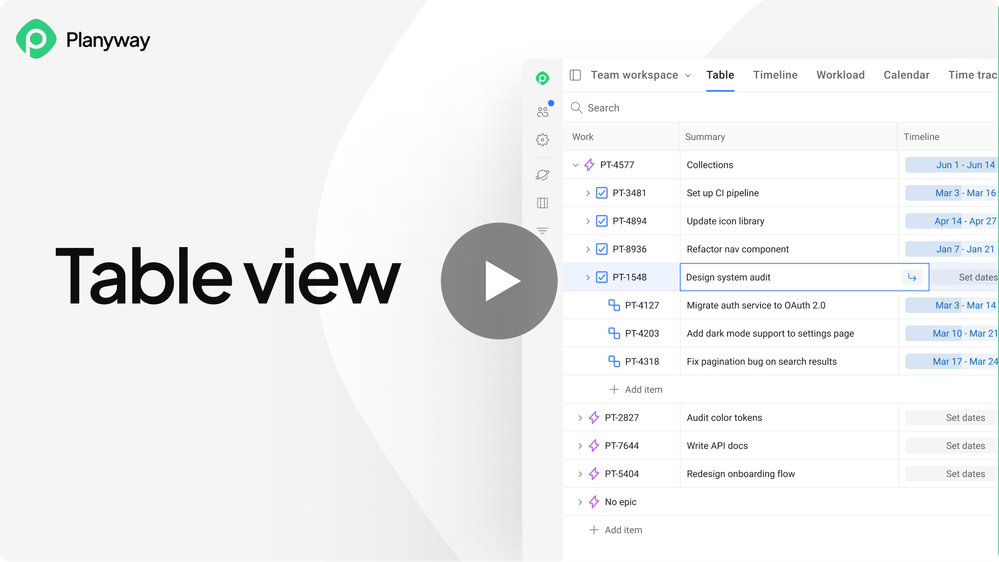Toggle the checkbox for PT-3481
Screen dimensions: 999x562
point(601,193)
